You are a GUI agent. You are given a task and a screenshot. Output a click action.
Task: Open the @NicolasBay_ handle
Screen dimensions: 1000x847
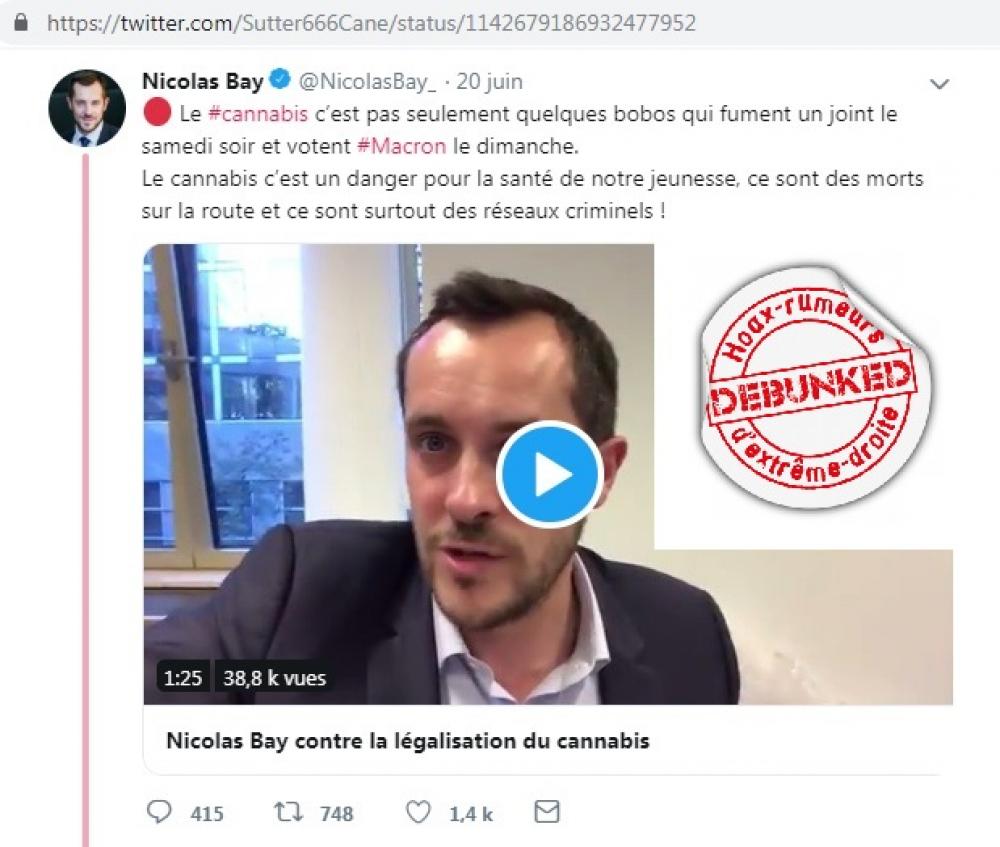pyautogui.click(x=367, y=82)
